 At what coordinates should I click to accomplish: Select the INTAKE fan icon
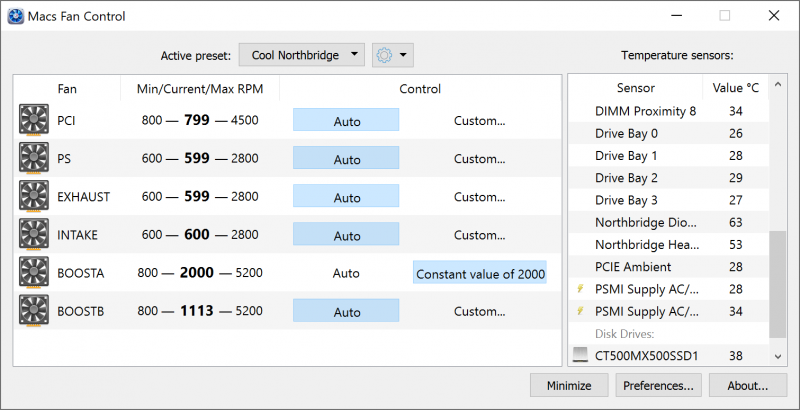point(34,235)
